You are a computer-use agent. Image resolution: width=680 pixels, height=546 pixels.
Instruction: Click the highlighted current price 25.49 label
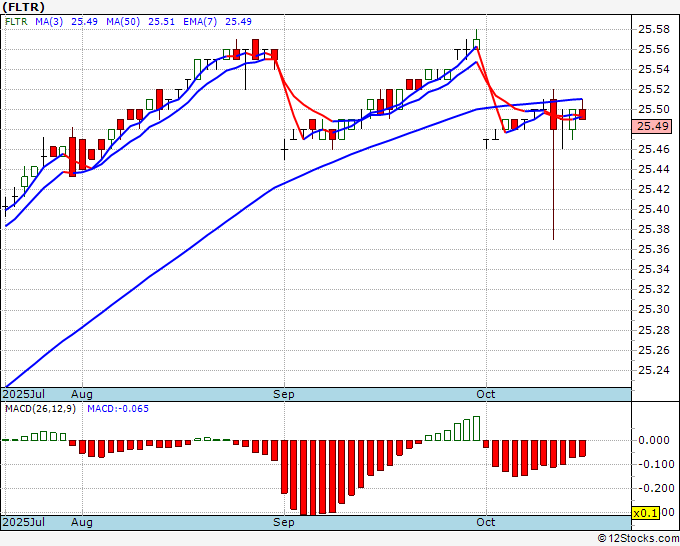pyautogui.click(x=652, y=127)
